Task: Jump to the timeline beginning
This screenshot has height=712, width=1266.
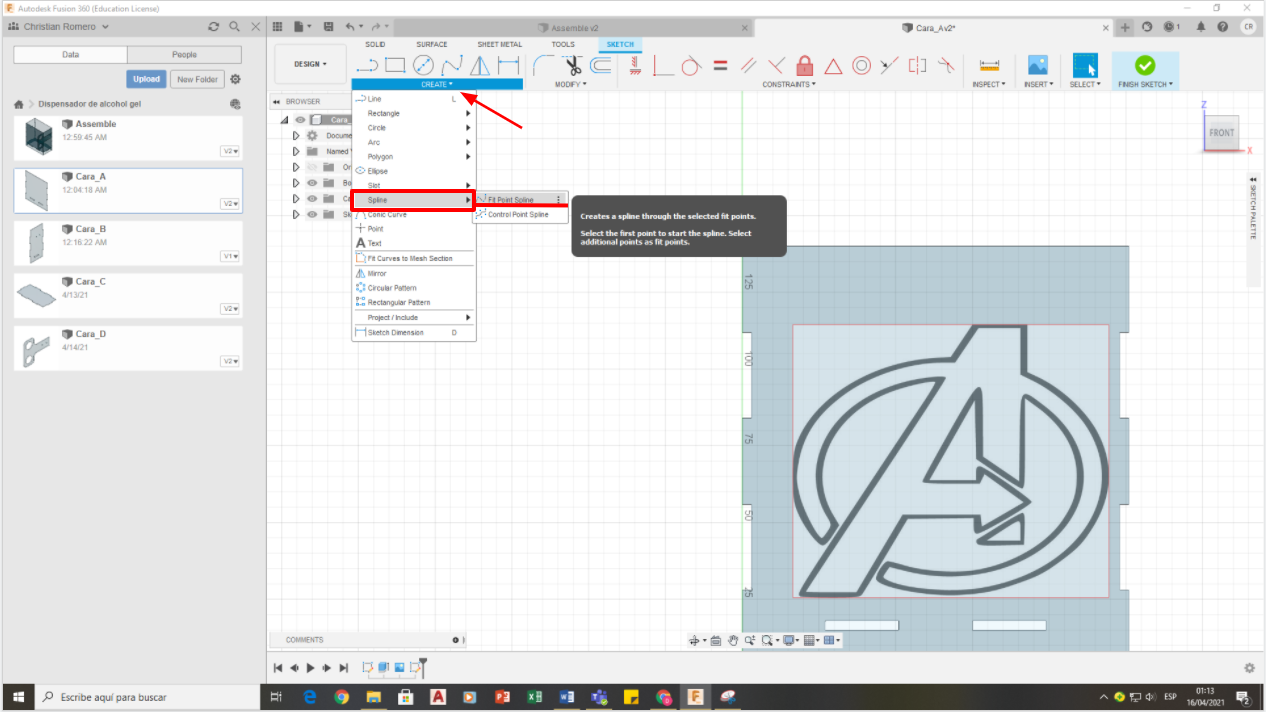Action: [x=278, y=667]
